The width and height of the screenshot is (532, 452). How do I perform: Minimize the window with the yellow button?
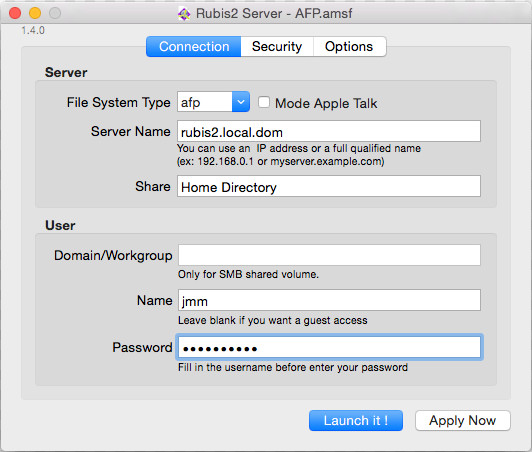35,14
